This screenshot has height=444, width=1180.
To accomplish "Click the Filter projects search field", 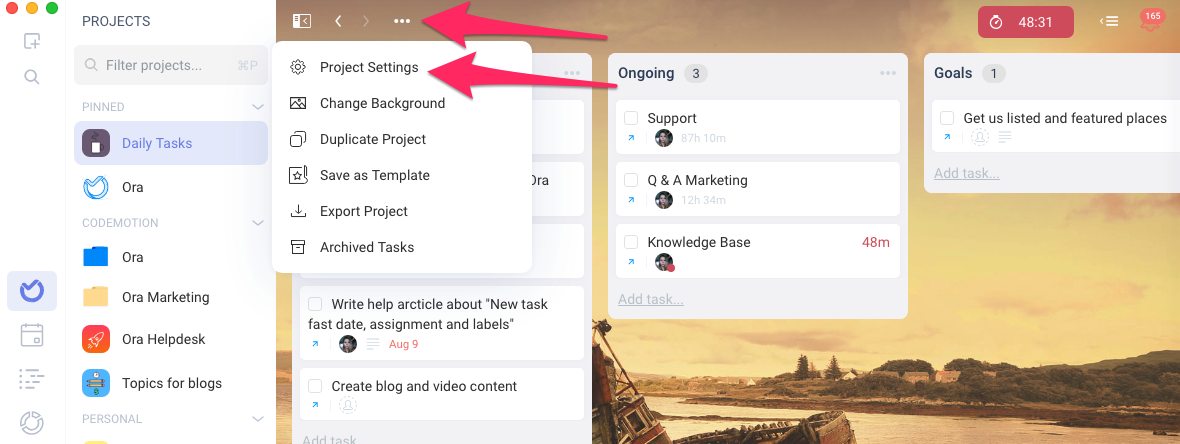I will tap(171, 65).
